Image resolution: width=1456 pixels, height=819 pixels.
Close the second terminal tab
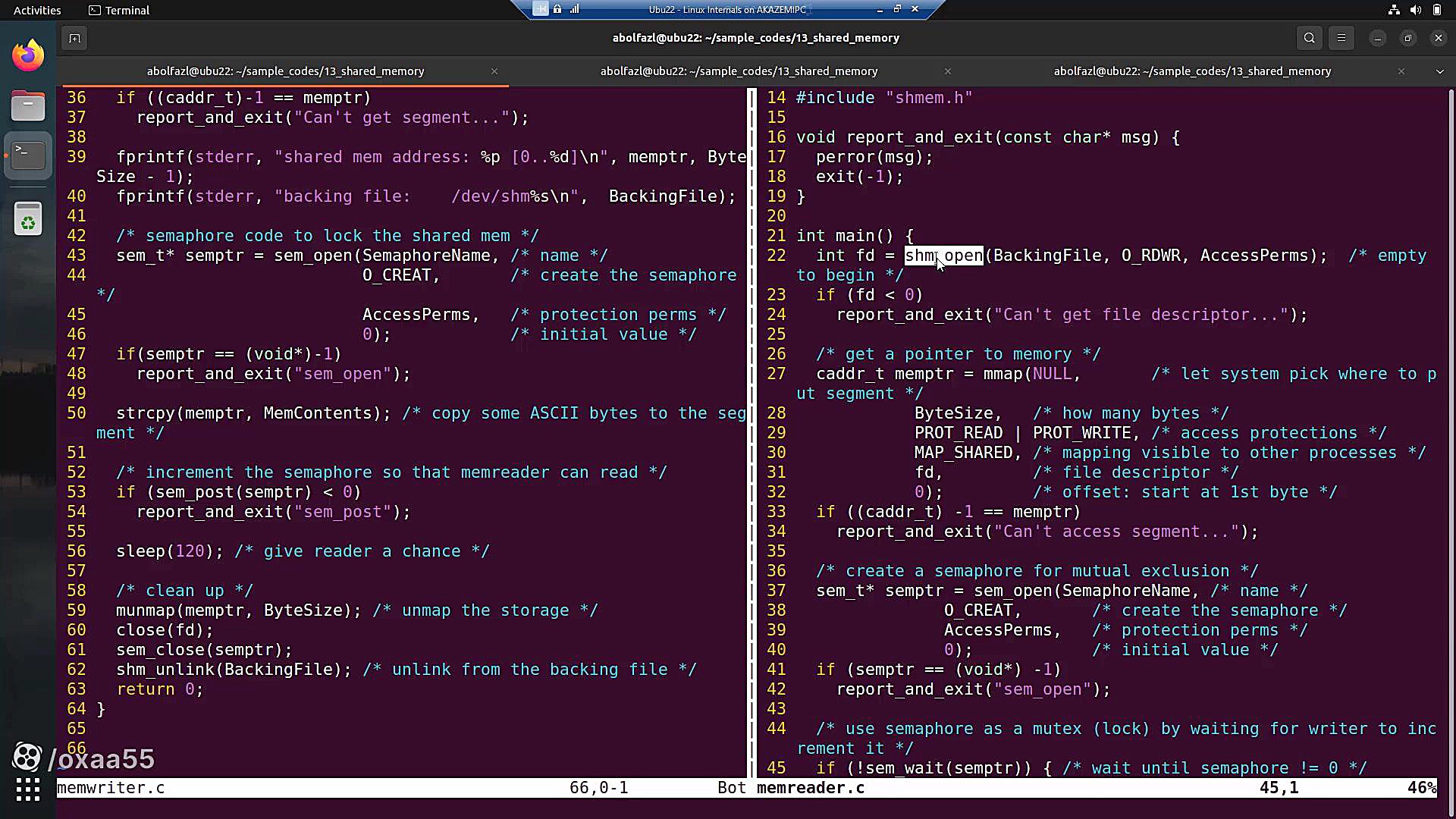(947, 71)
